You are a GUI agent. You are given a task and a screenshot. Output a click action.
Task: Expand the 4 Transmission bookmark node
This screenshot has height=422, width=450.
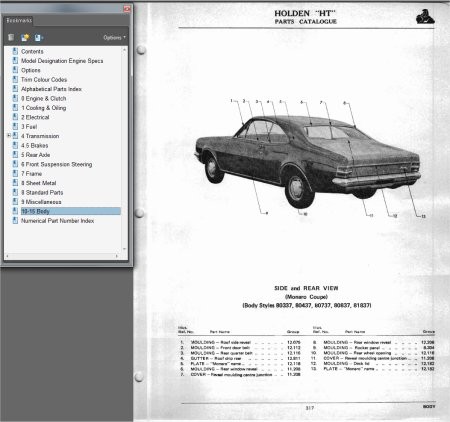point(9,135)
